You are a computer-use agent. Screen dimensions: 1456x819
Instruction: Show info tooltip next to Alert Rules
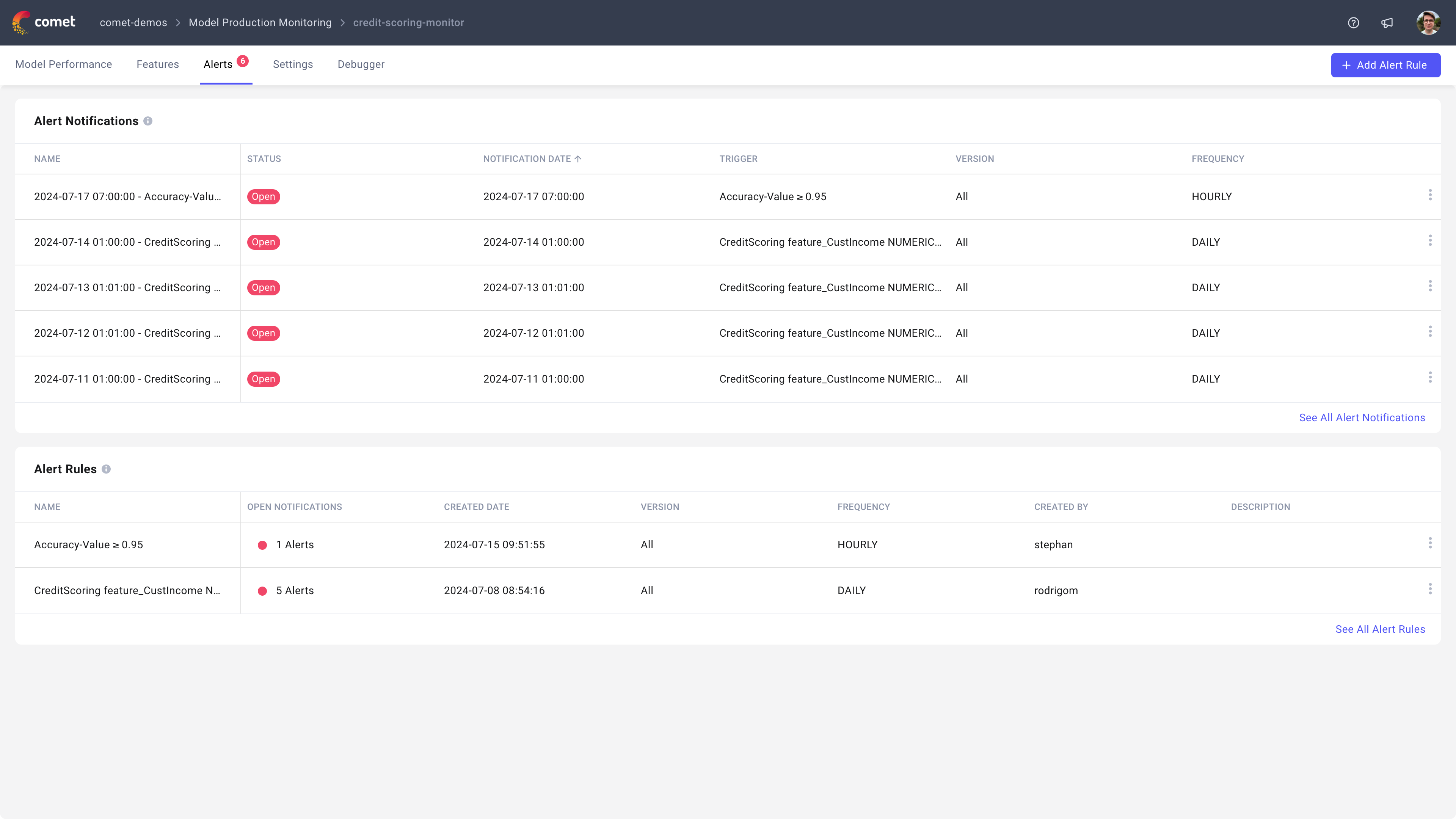107,469
